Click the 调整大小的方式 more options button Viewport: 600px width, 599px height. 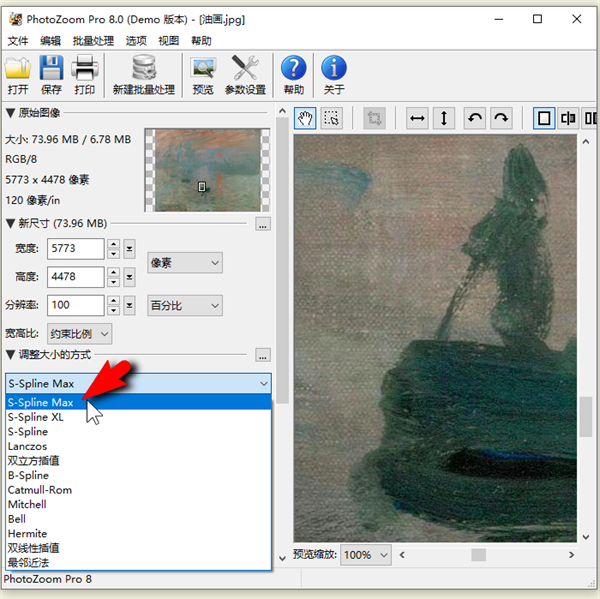(263, 355)
